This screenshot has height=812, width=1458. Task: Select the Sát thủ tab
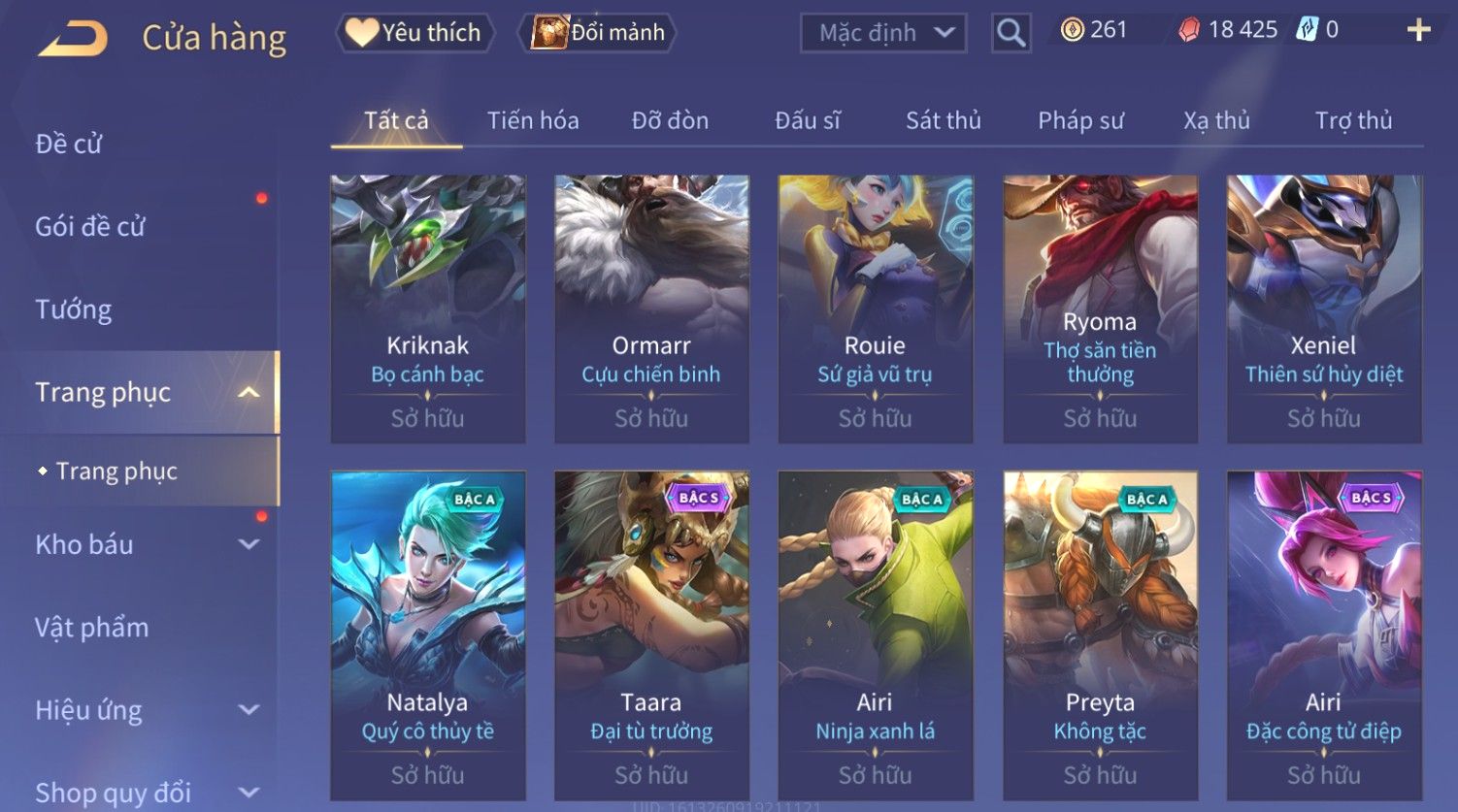coord(944,120)
